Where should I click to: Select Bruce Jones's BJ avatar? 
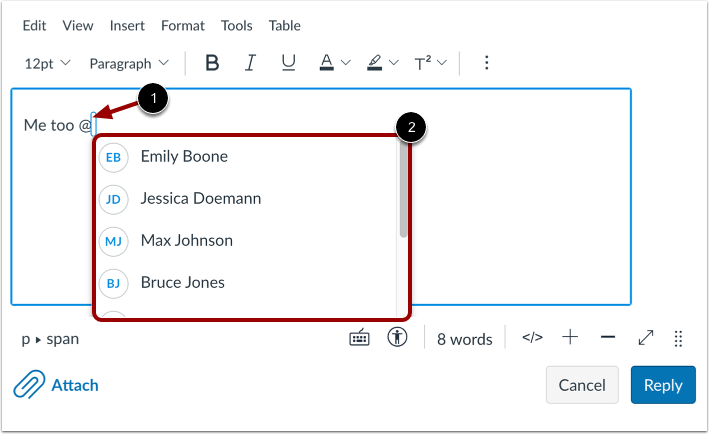coord(113,283)
